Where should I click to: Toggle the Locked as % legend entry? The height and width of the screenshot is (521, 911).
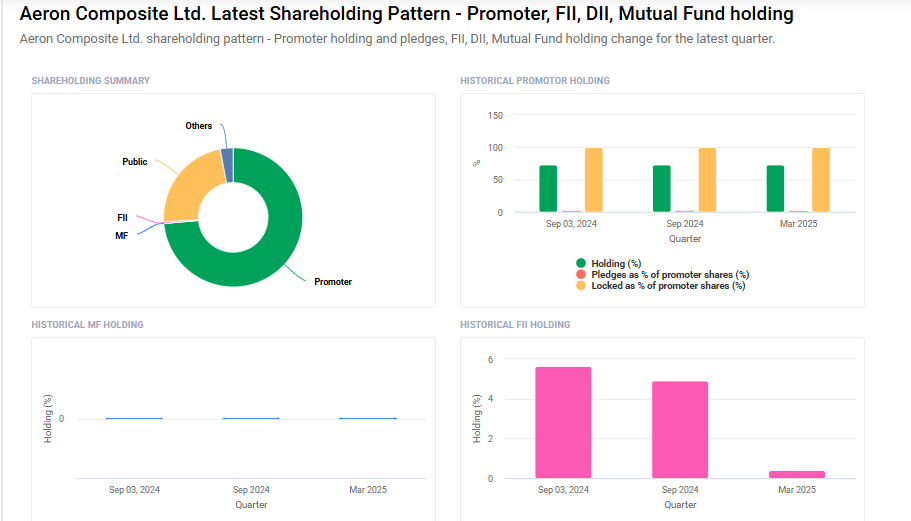click(x=661, y=285)
